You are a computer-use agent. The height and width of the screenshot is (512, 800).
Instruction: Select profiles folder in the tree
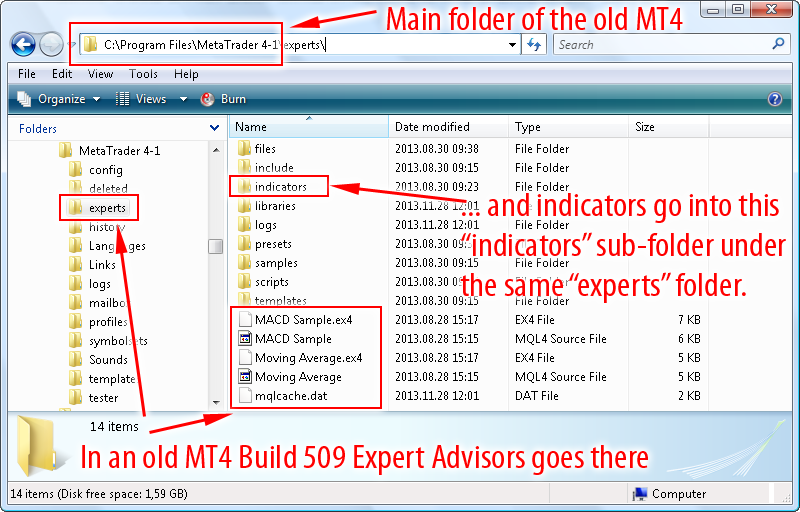pyautogui.click(x=108, y=322)
